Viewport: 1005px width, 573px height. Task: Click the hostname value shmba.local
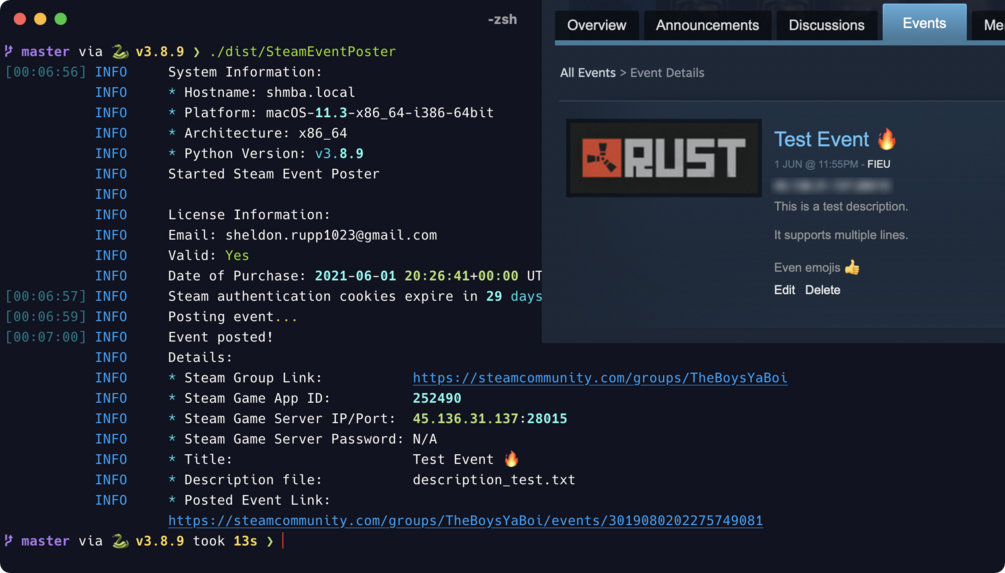[311, 92]
